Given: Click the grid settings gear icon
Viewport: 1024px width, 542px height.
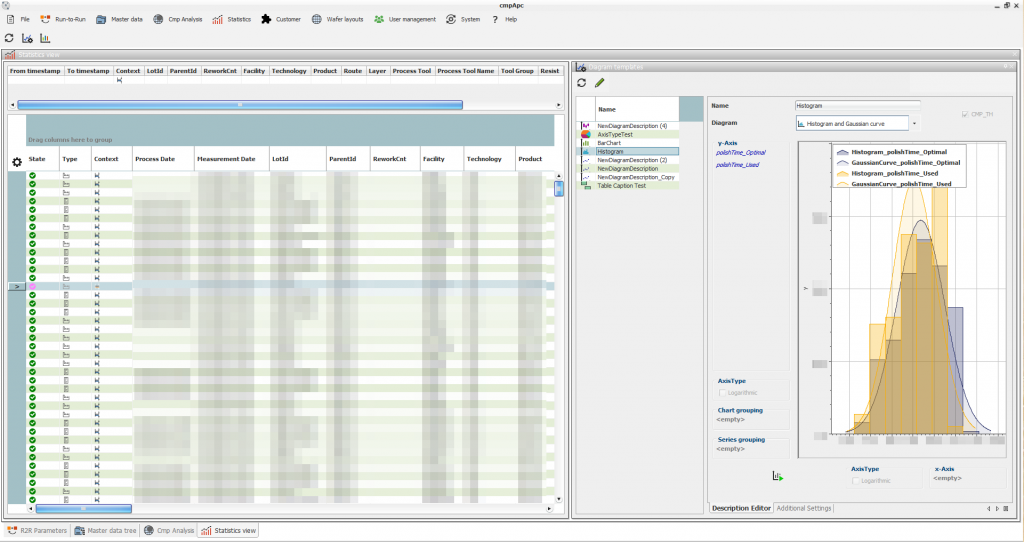Looking at the screenshot, I should point(17,161).
